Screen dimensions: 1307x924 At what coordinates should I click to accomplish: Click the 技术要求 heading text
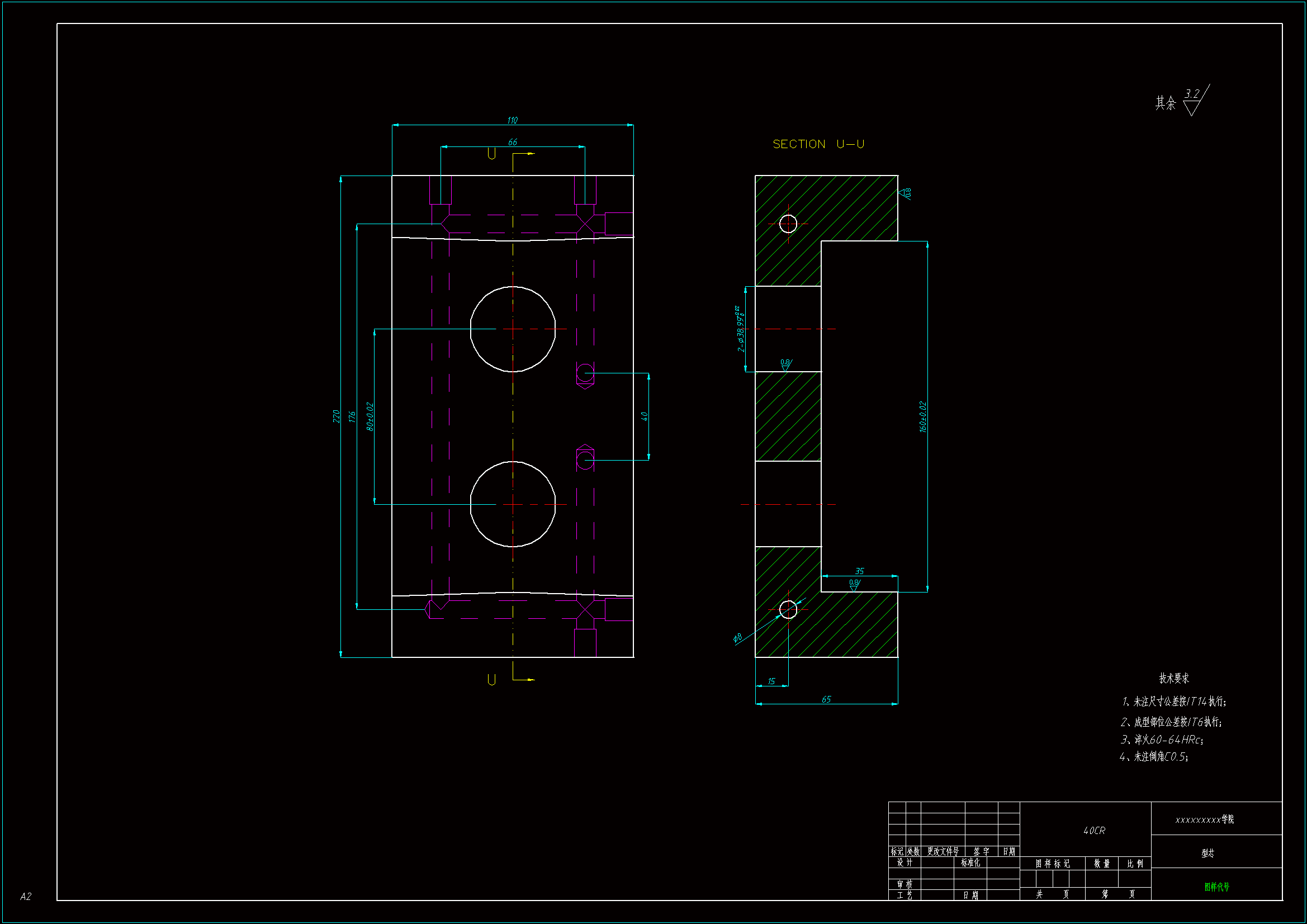click(1174, 678)
